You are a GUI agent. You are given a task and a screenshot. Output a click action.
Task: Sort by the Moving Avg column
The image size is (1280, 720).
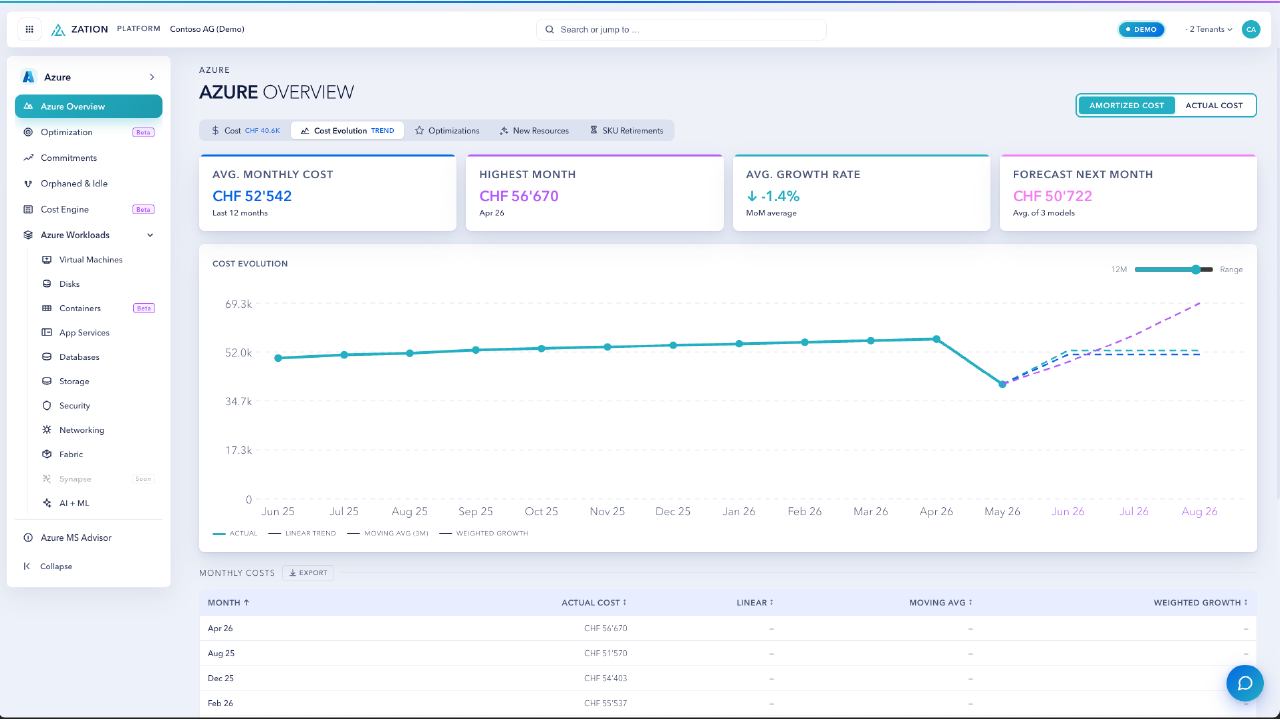pyautogui.click(x=941, y=603)
